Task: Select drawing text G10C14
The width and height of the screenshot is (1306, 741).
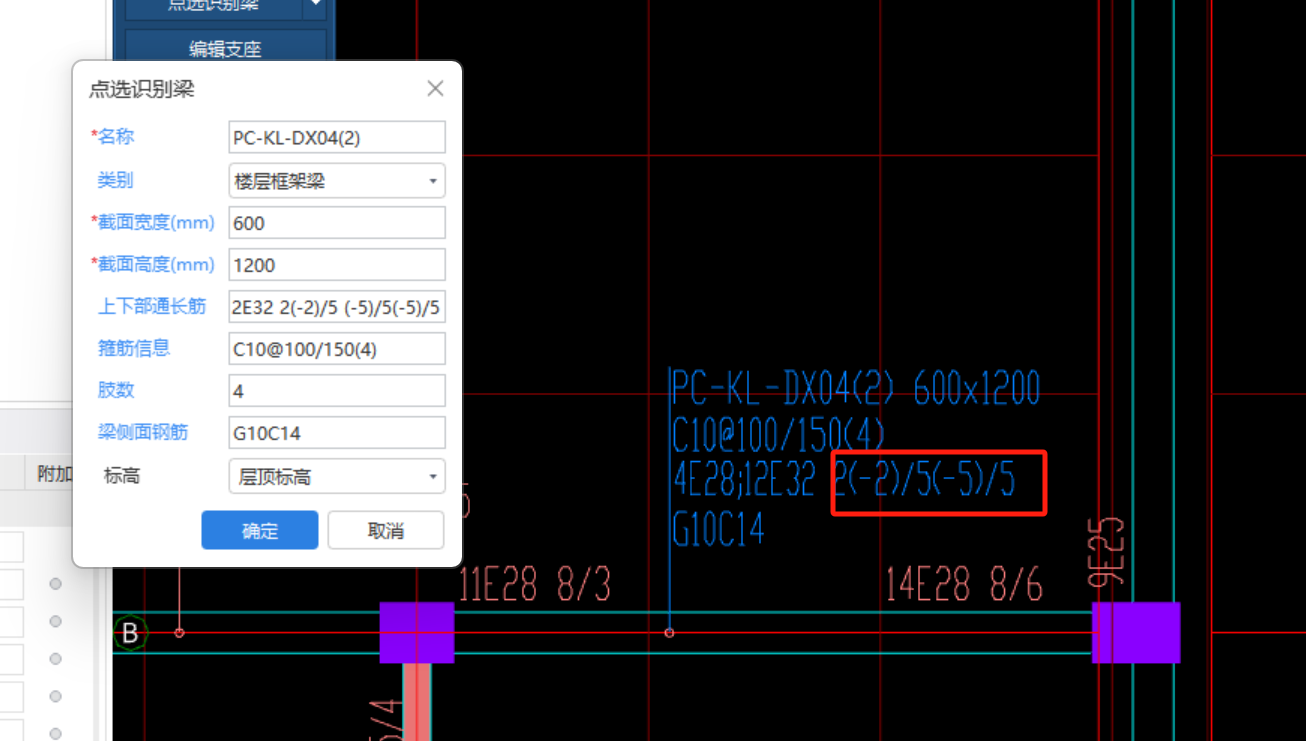Action: coord(718,528)
